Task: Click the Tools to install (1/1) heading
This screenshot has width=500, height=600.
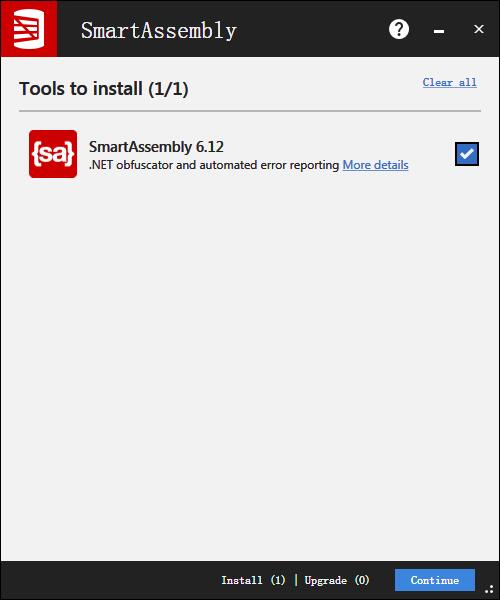Action: pos(104,89)
